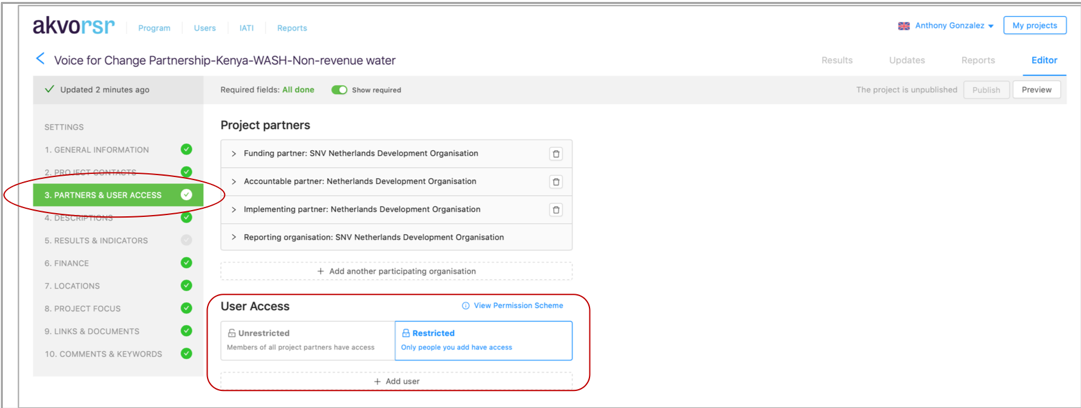Image resolution: width=1081 pixels, height=408 pixels.
Task: Click the Preview button
Action: (1036, 90)
